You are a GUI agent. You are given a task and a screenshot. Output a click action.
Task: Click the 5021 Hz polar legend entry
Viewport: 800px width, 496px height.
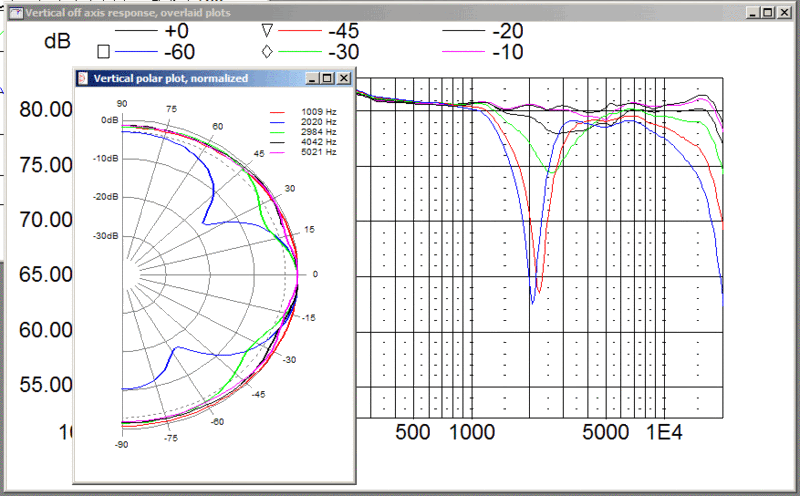click(303, 152)
